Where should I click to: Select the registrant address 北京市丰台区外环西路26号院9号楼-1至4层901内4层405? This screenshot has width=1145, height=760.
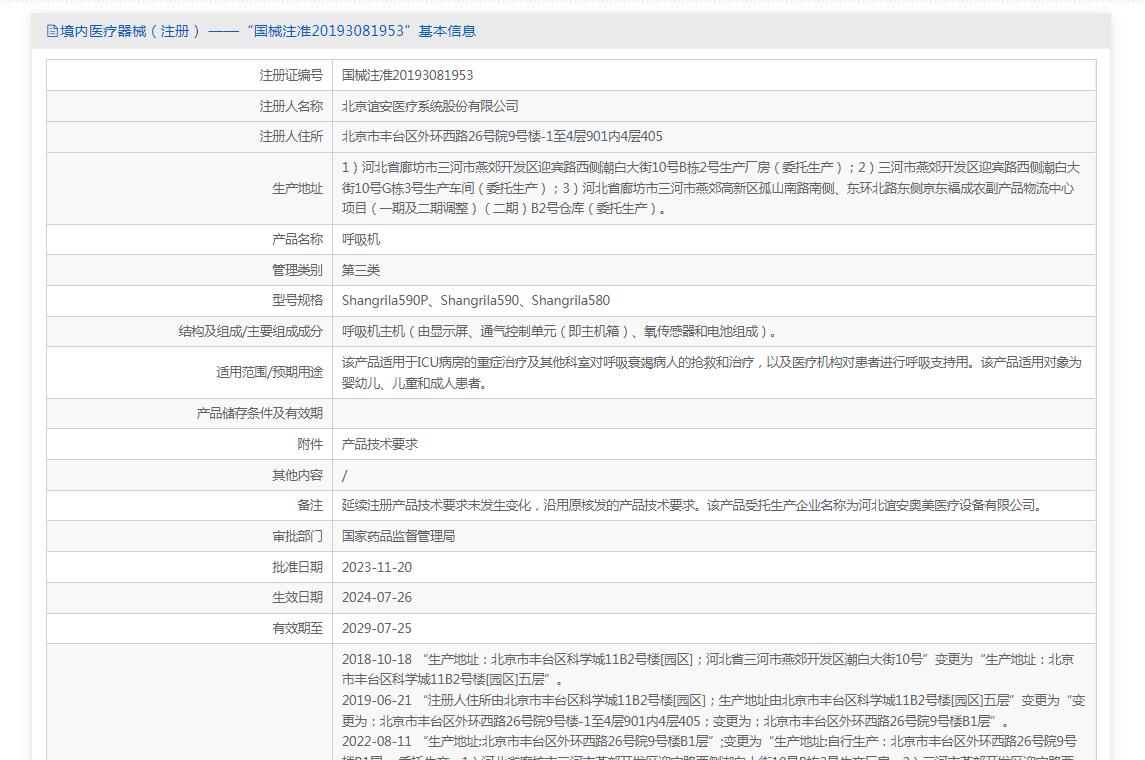tap(502, 137)
